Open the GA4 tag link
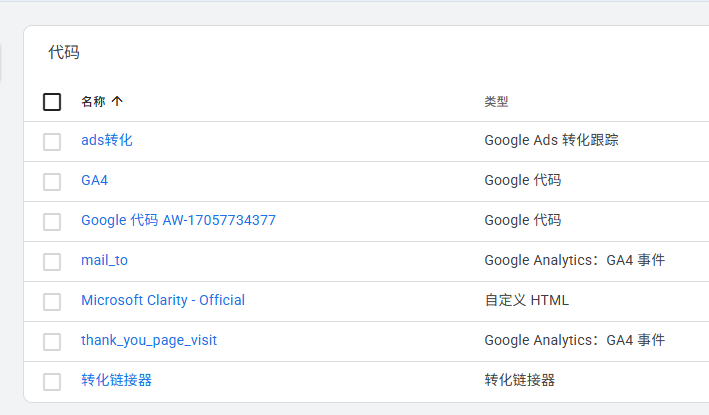Screen dimensions: 709x415 [94, 180]
